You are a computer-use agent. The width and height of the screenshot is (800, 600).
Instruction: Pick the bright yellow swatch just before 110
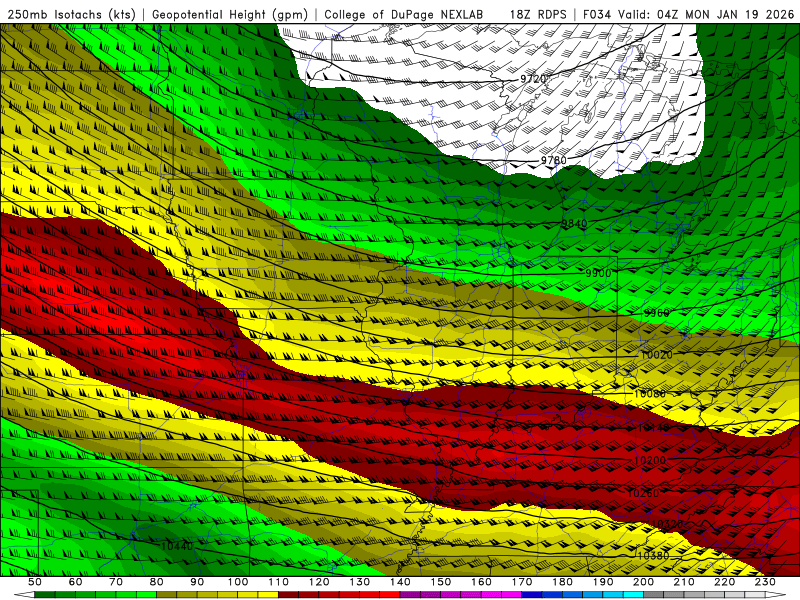click(268, 594)
